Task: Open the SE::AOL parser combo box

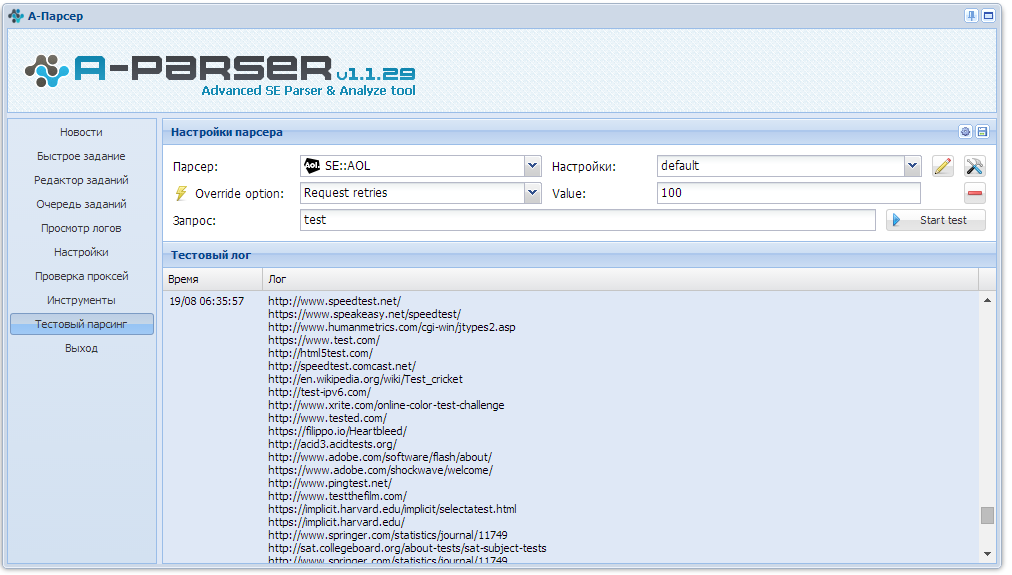Action: tap(420, 166)
